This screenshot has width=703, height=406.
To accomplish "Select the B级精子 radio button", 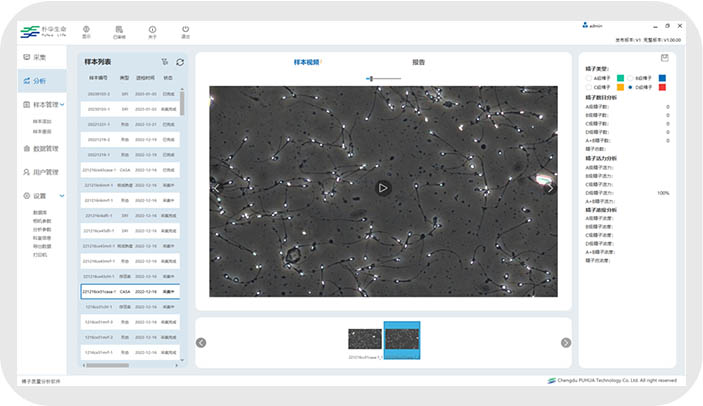I will pyautogui.click(x=630, y=77).
